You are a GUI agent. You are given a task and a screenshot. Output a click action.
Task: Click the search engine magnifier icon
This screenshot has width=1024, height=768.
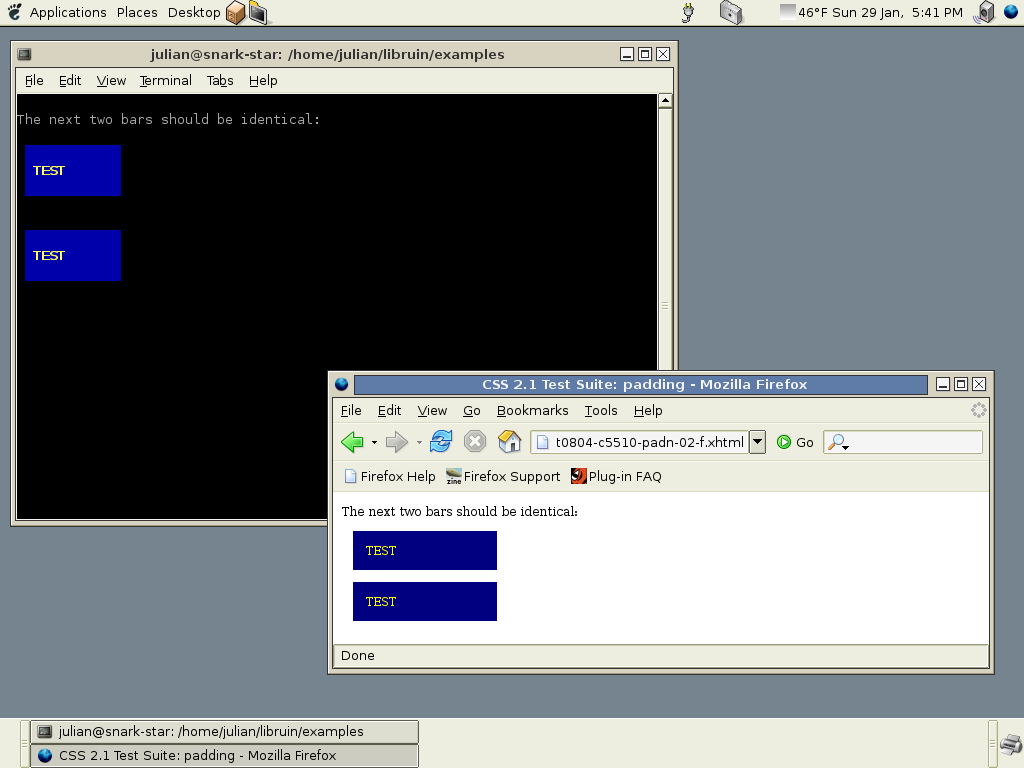(x=838, y=442)
